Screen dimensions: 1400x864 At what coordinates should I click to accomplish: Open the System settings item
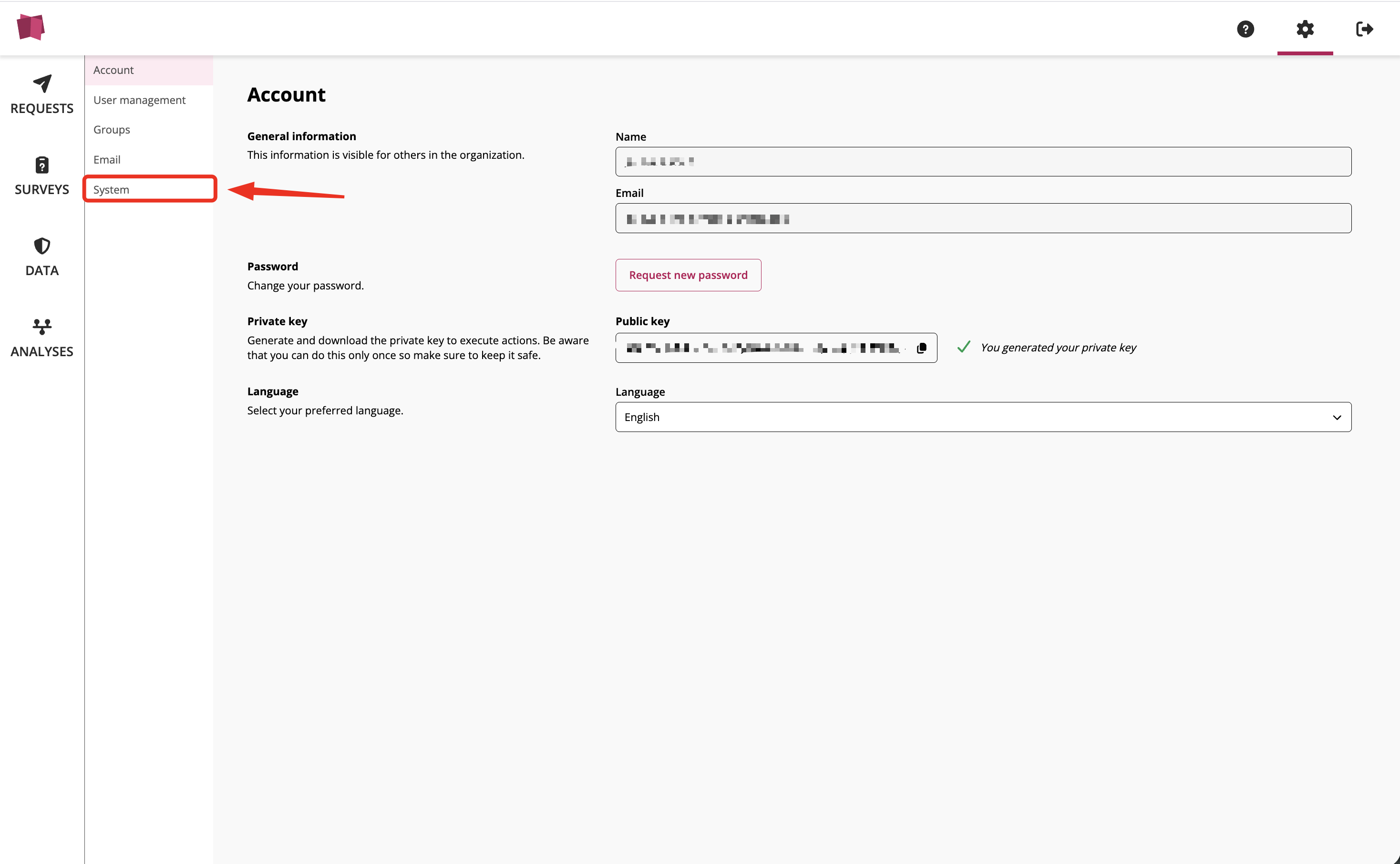tap(112, 189)
